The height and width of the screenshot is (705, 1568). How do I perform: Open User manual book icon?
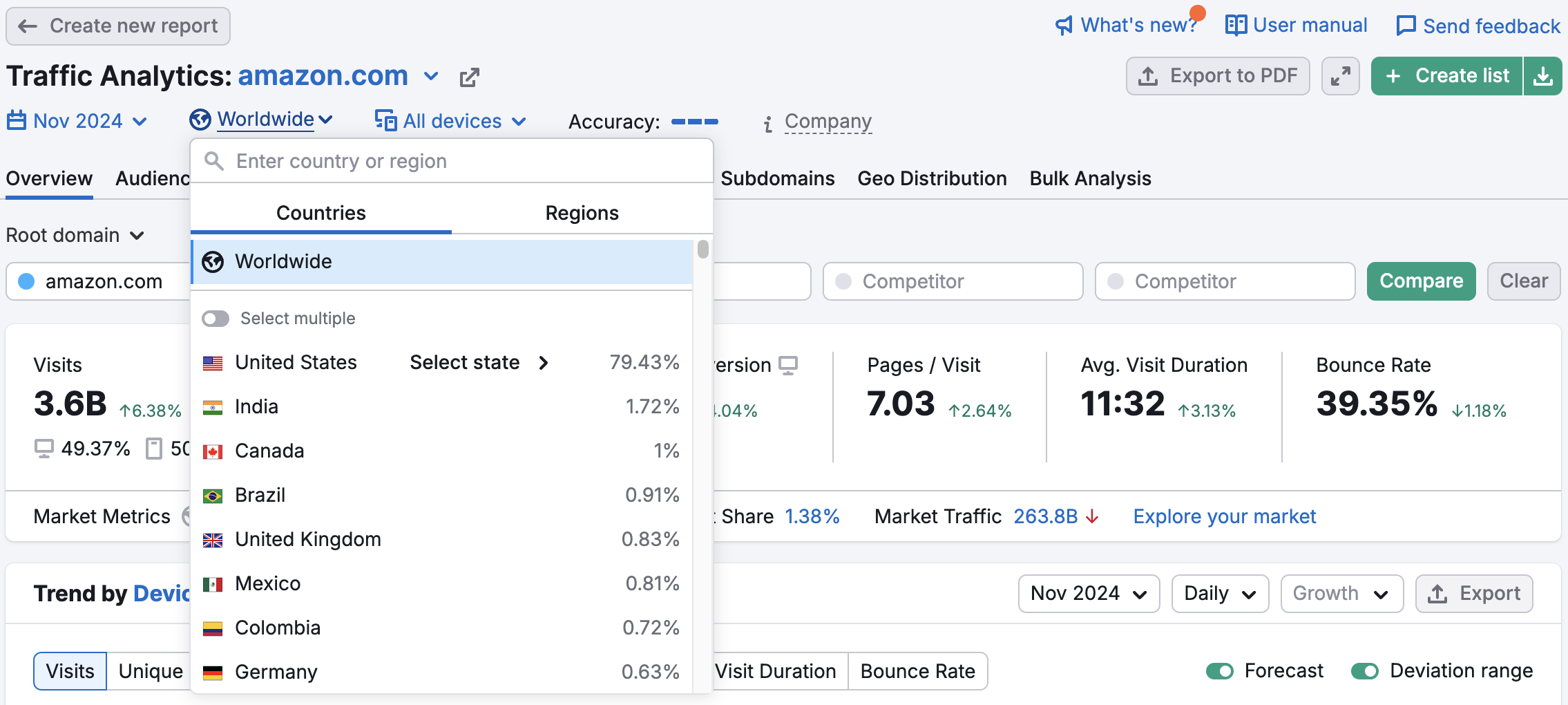(1236, 26)
